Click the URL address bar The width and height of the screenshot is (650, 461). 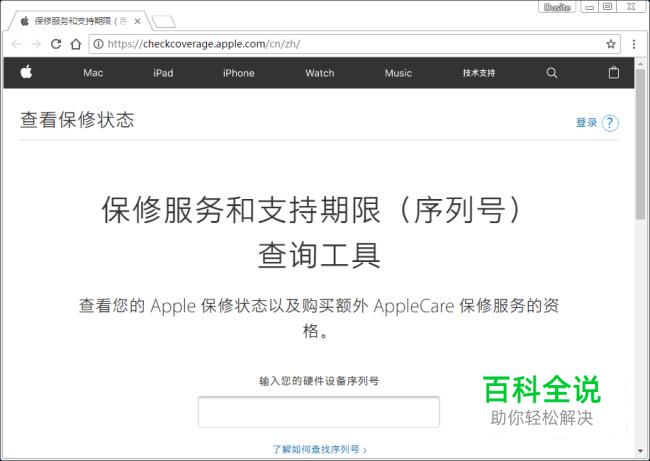point(354,44)
